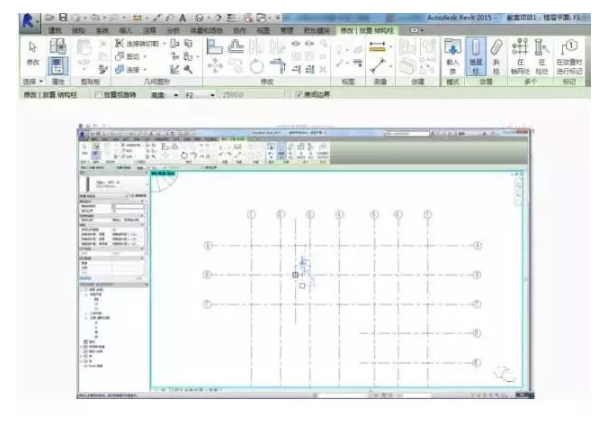Image resolution: width=609 pixels, height=421 pixels.
Task: Open the Aligned Dimension dropdown arrow
Action: (x=391, y=47)
